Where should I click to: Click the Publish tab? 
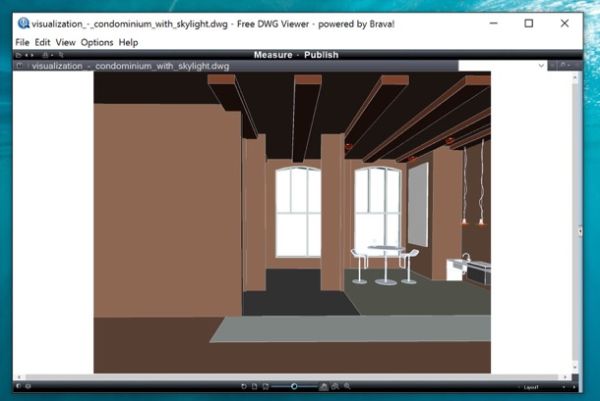pyautogui.click(x=319, y=55)
